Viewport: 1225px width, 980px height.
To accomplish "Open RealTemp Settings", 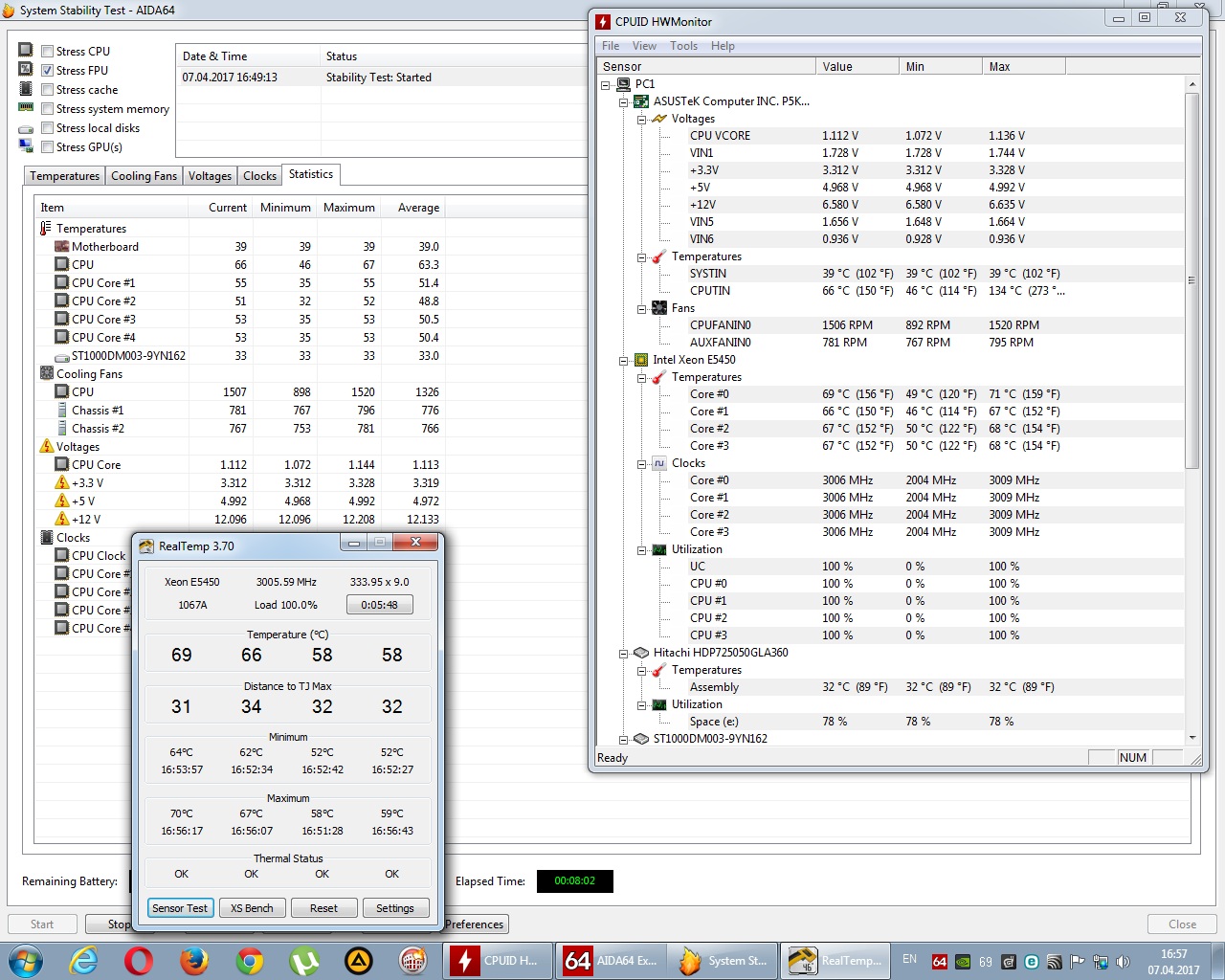I will point(395,908).
